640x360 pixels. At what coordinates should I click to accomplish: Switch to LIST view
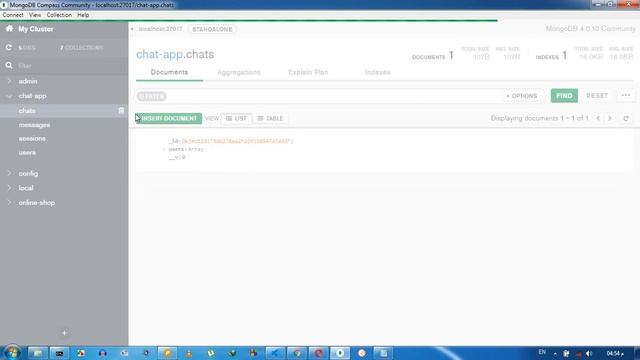tap(236, 118)
